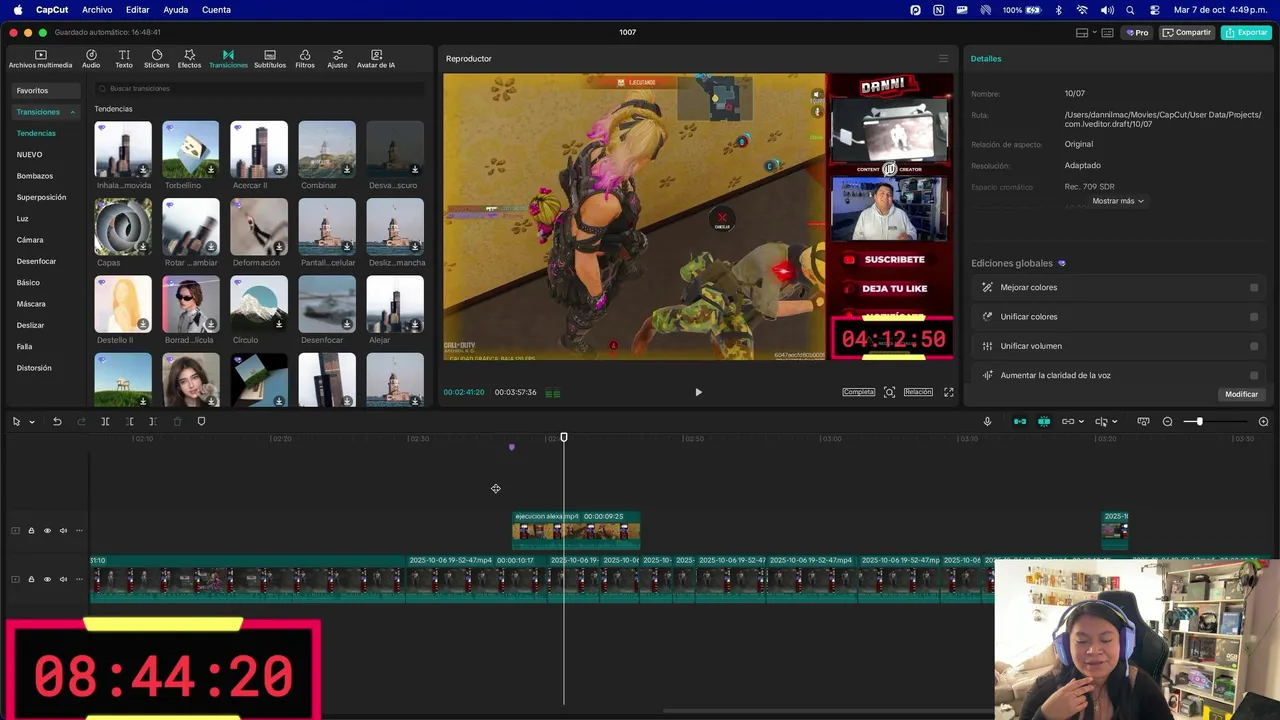The width and height of the screenshot is (1280, 720).
Task: Play the video preview
Action: tap(698, 392)
